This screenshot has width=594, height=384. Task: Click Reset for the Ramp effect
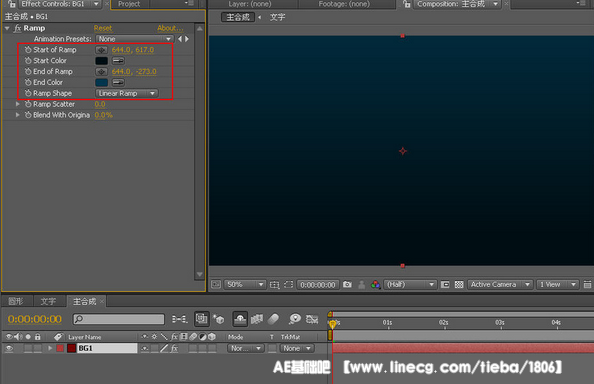pyautogui.click(x=103, y=28)
